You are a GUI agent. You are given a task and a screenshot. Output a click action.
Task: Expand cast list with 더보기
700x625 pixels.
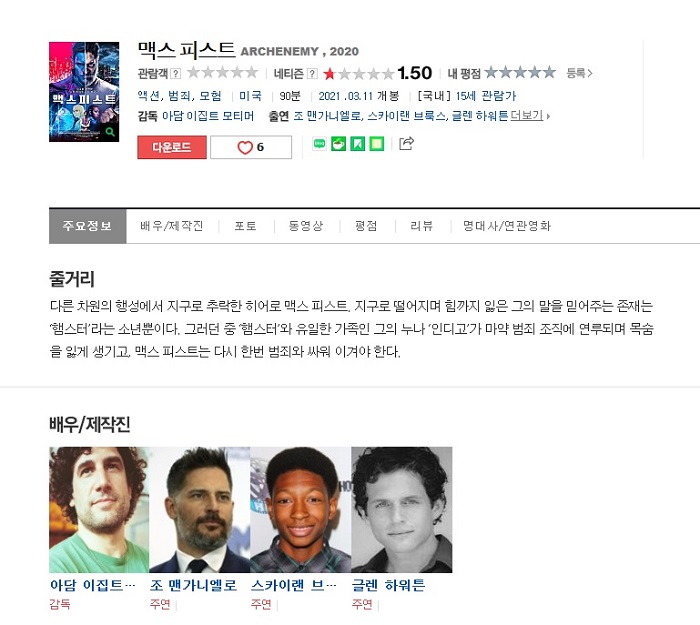[x=530, y=116]
